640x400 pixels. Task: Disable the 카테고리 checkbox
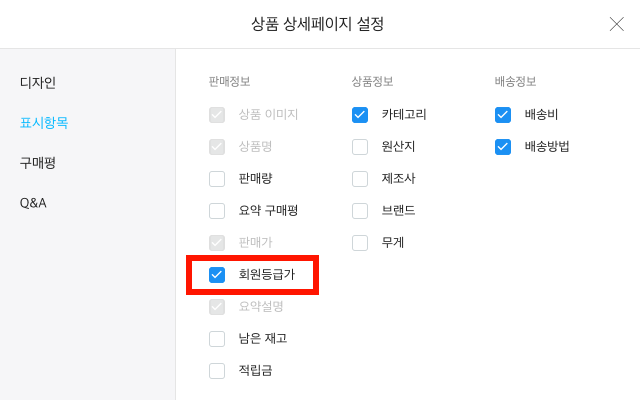[360, 114]
